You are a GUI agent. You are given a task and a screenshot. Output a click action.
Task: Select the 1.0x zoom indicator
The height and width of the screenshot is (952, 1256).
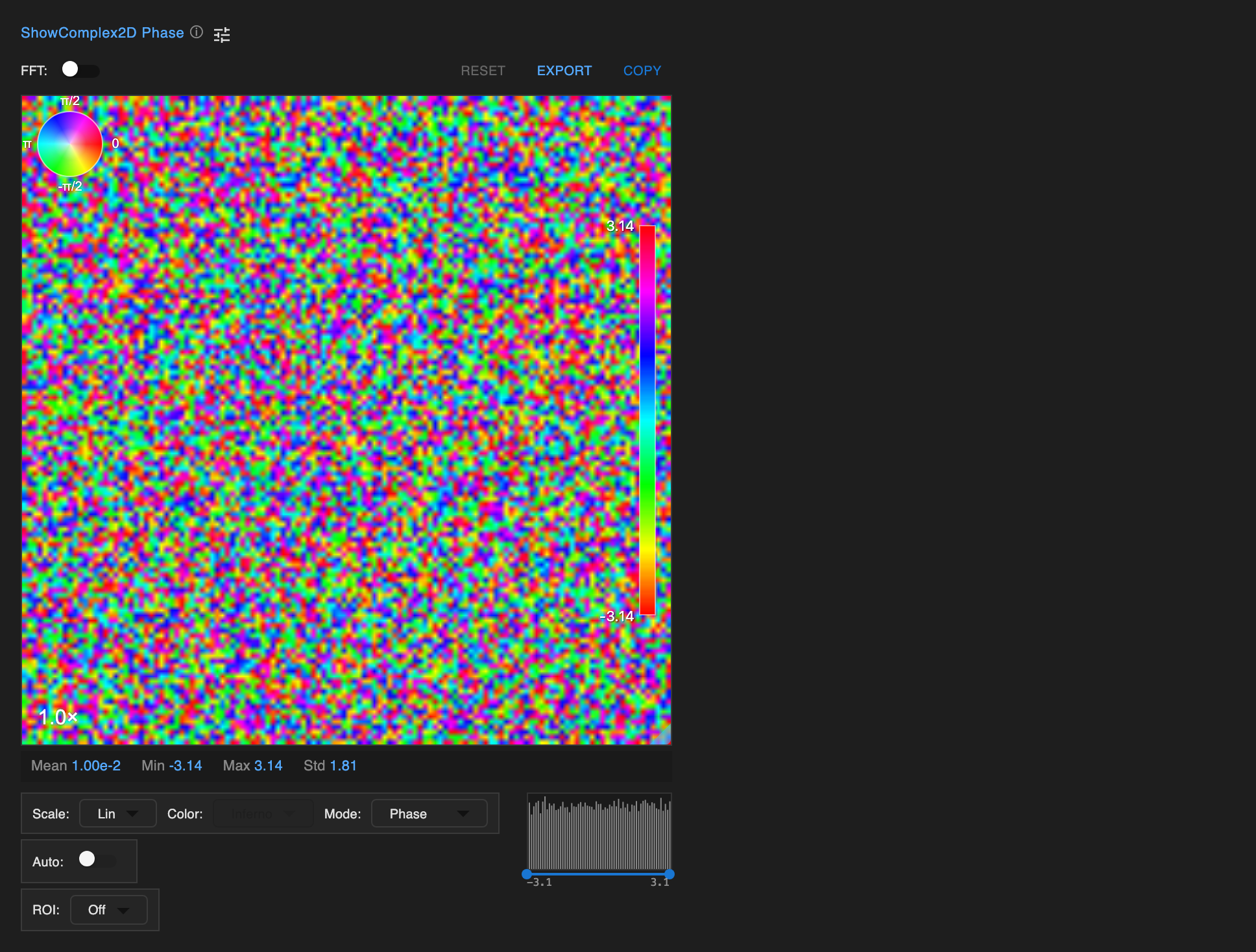[57, 717]
